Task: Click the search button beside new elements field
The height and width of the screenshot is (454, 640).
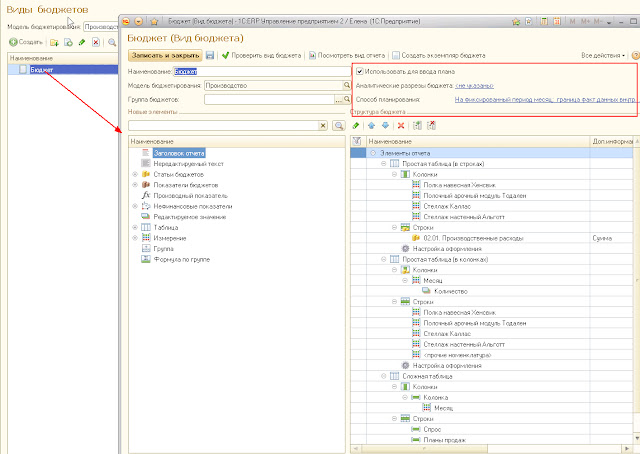Action: click(x=338, y=126)
